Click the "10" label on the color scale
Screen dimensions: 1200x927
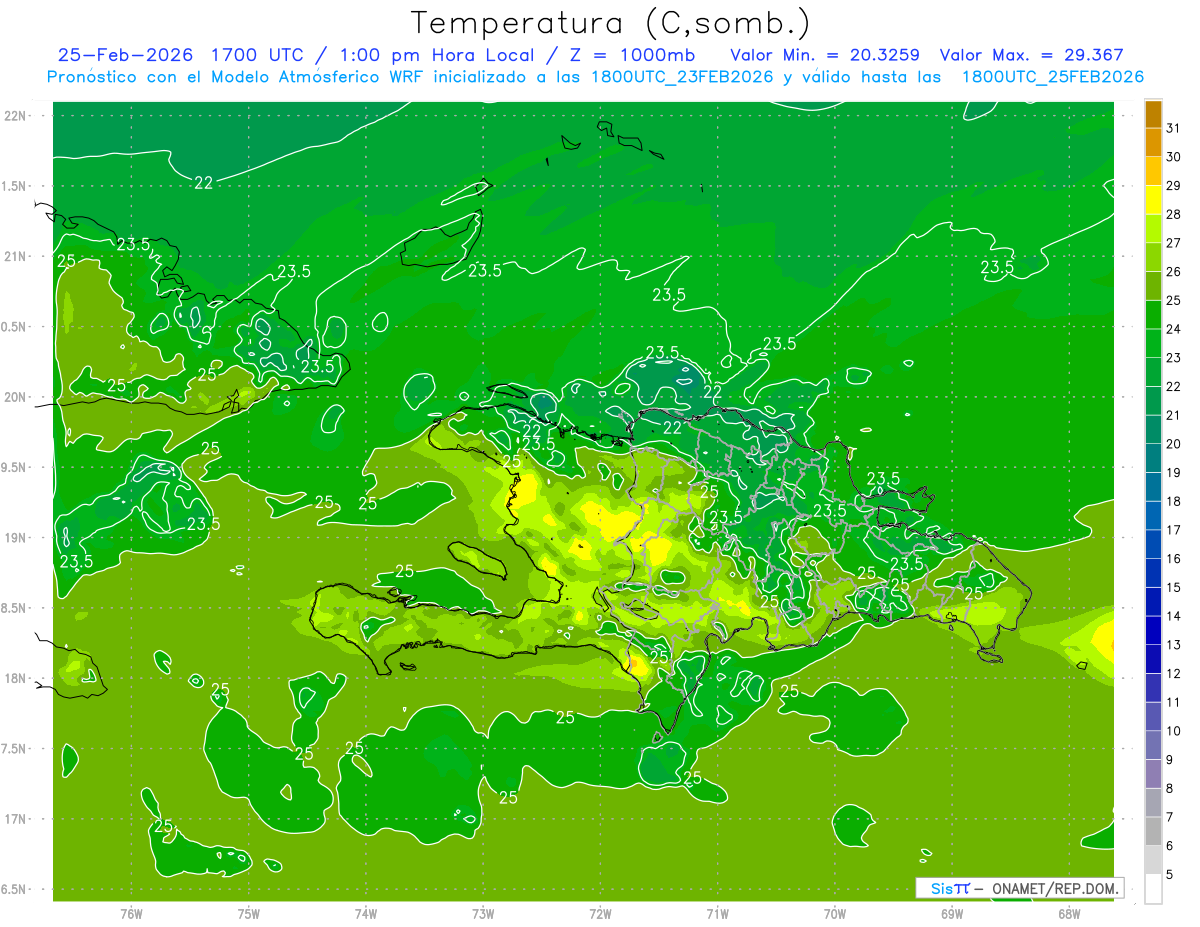pos(1174,731)
